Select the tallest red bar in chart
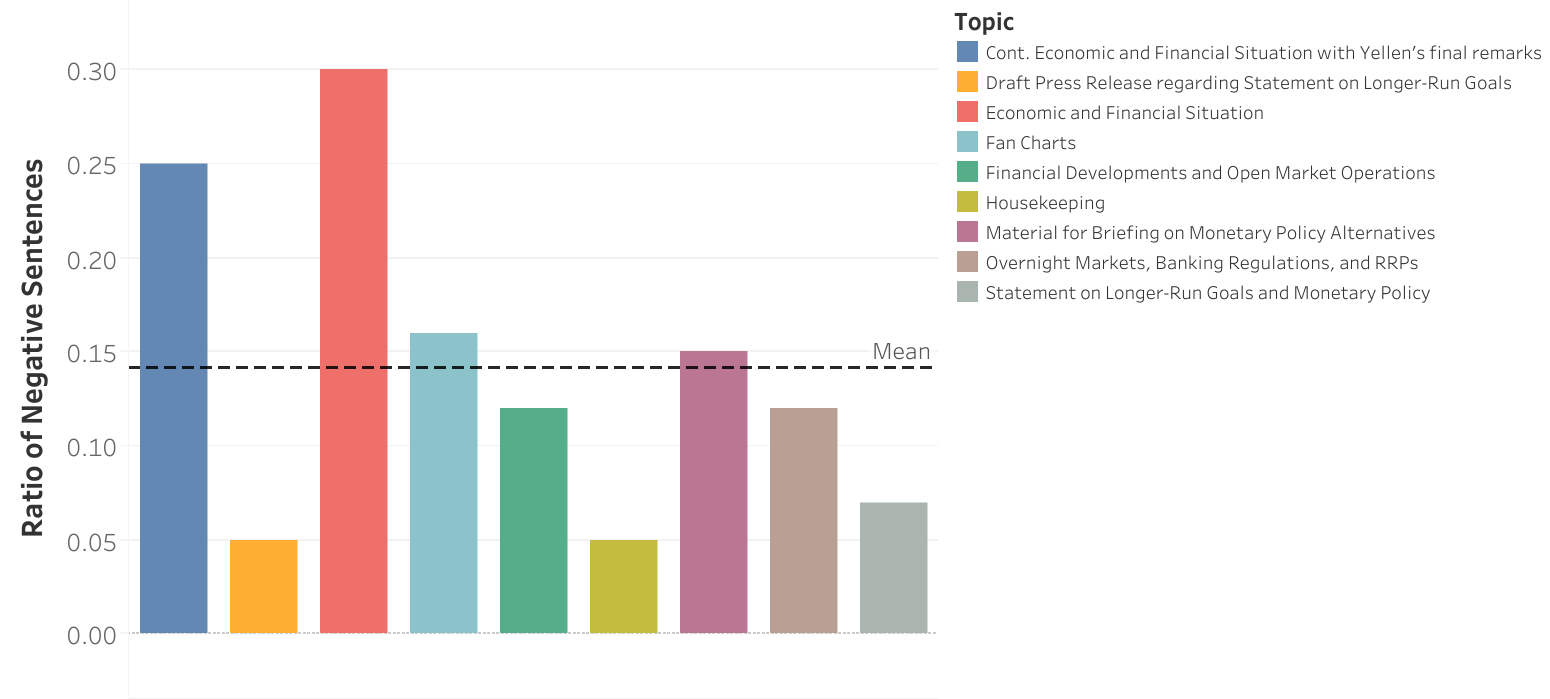Screen dimensions: 1550x699 [x=353, y=350]
